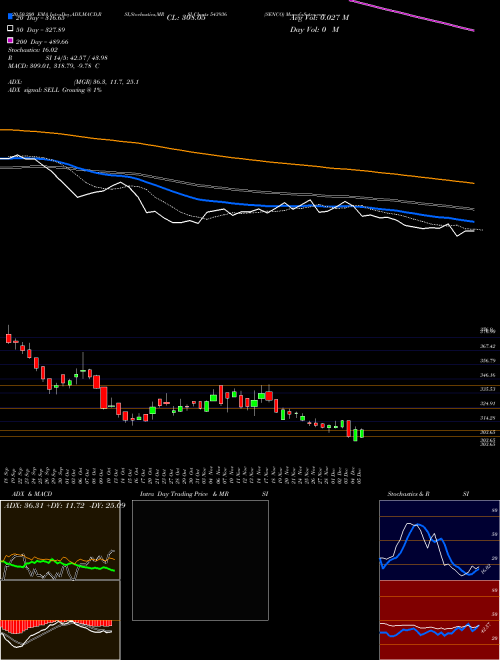Click the orange moving average line
Image resolution: width=500 pixels, height=660 pixels.
tap(236, 157)
